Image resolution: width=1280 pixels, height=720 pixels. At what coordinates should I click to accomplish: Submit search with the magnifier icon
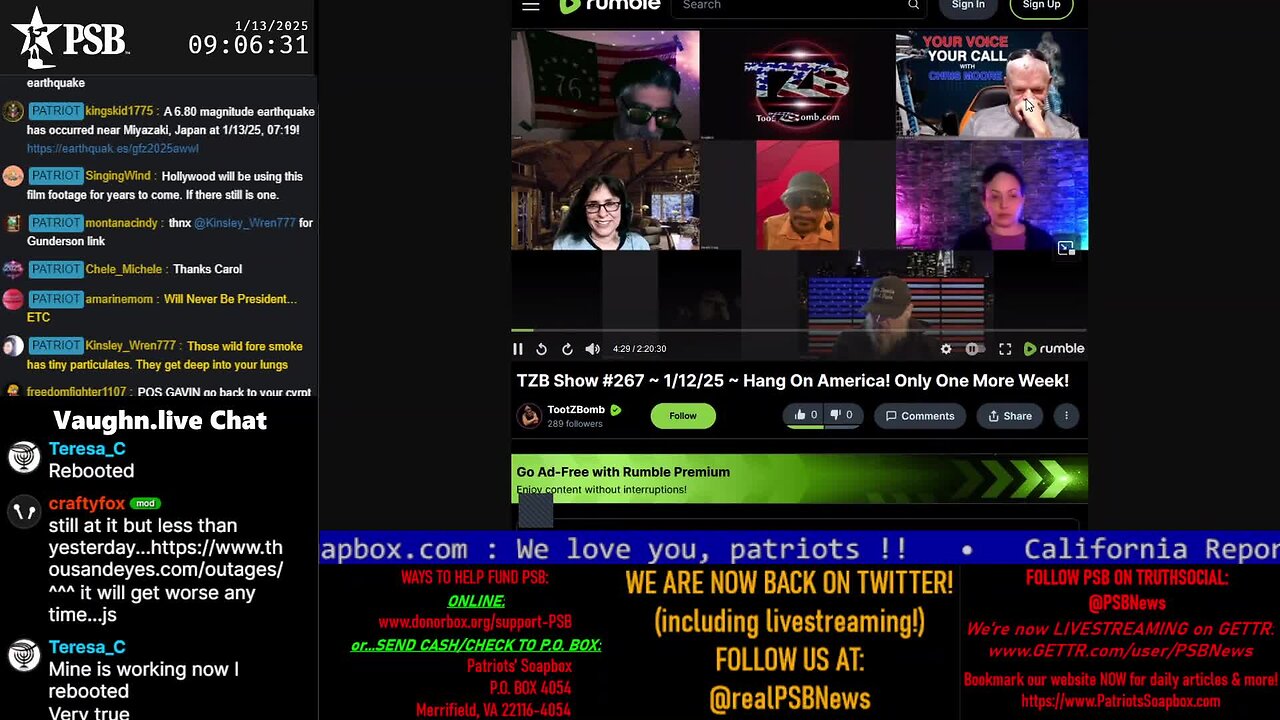(x=913, y=5)
